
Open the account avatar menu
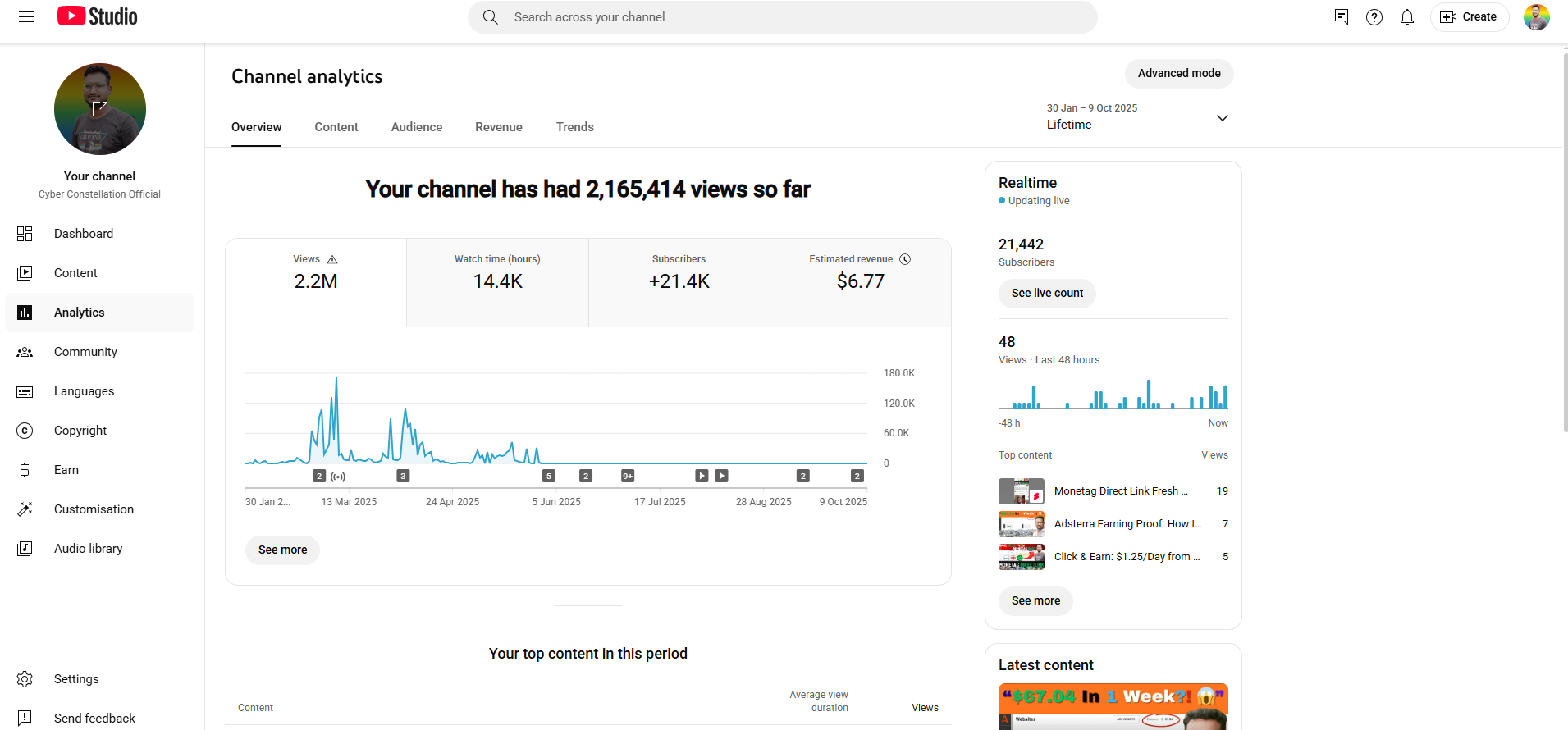click(1536, 17)
